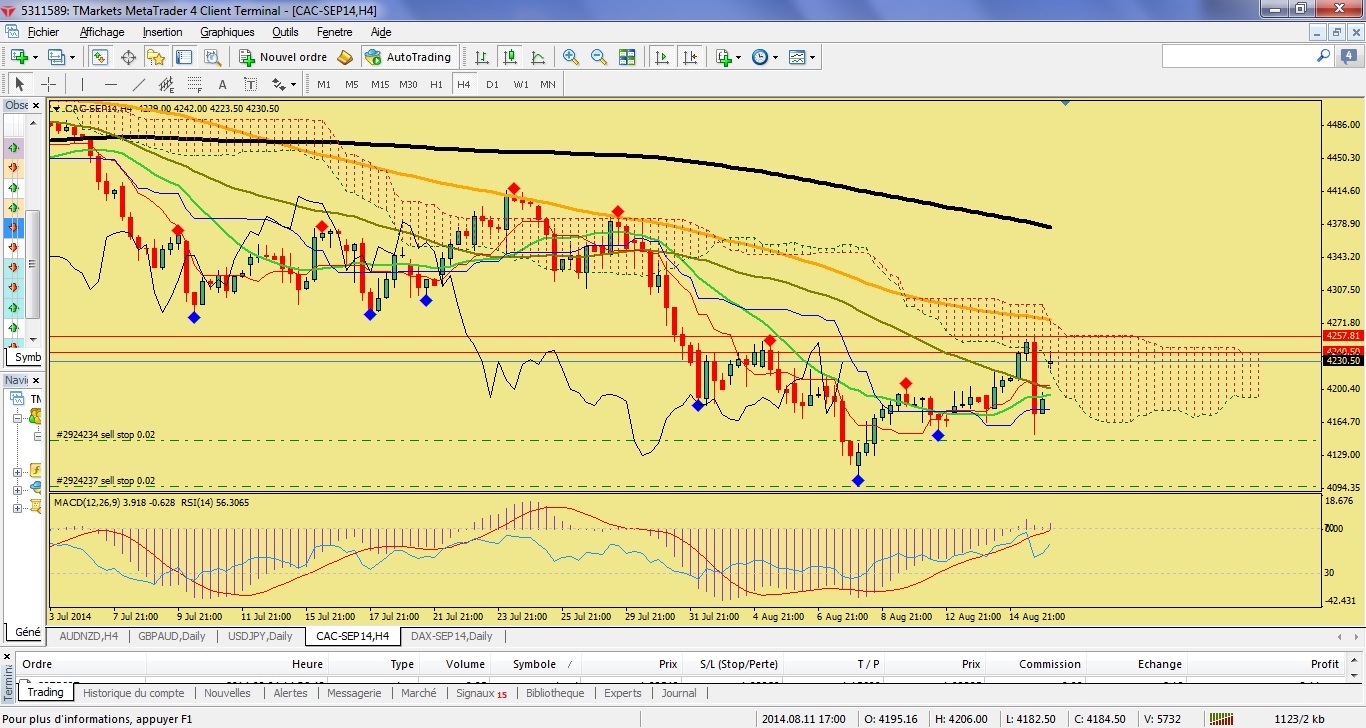Open the Fenetre menu
The width and height of the screenshot is (1366, 728).
[x=335, y=32]
